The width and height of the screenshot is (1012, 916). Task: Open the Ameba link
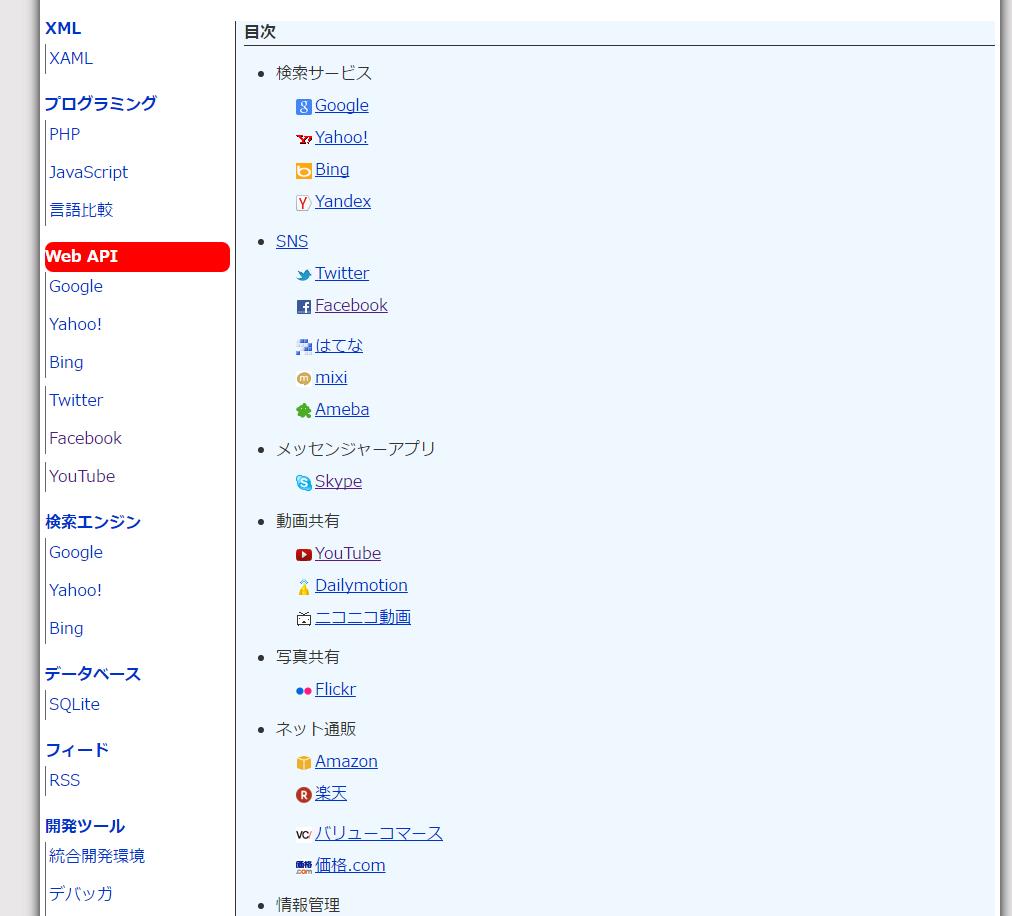pos(342,409)
